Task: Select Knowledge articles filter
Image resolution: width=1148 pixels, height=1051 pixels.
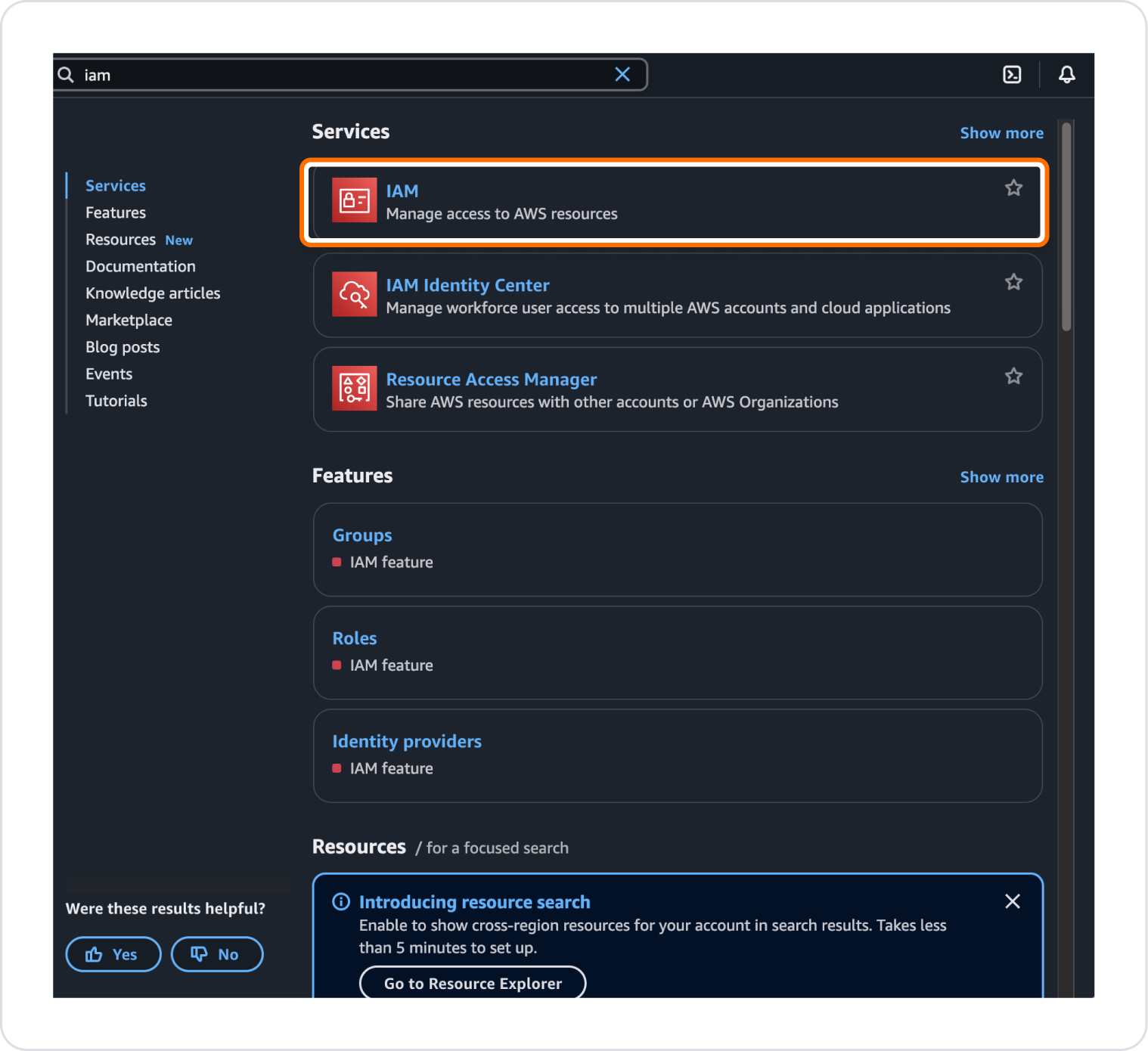Action: click(x=153, y=293)
